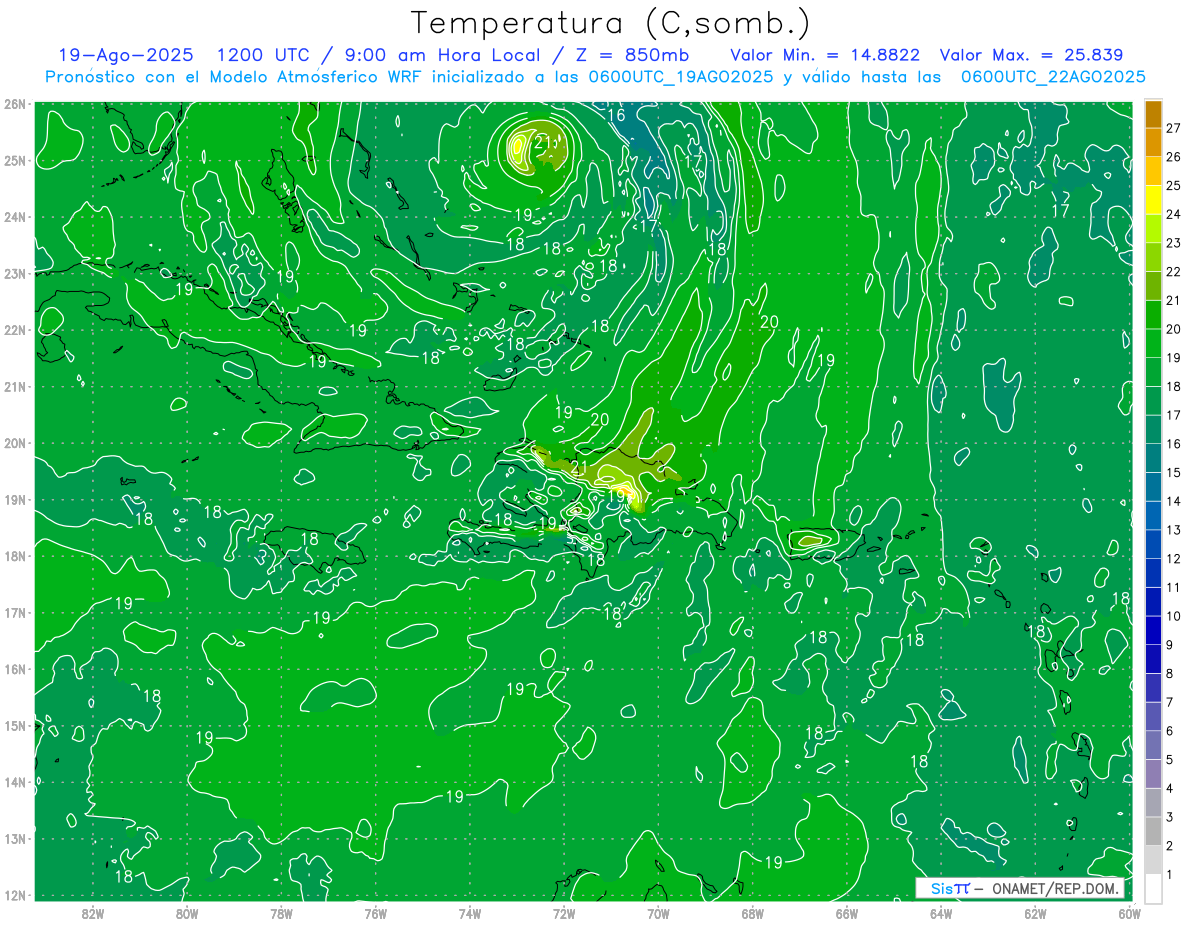Viewport: 1200px width, 927px height.
Task: Click the "1200 UTC" time text
Action: 262,55
